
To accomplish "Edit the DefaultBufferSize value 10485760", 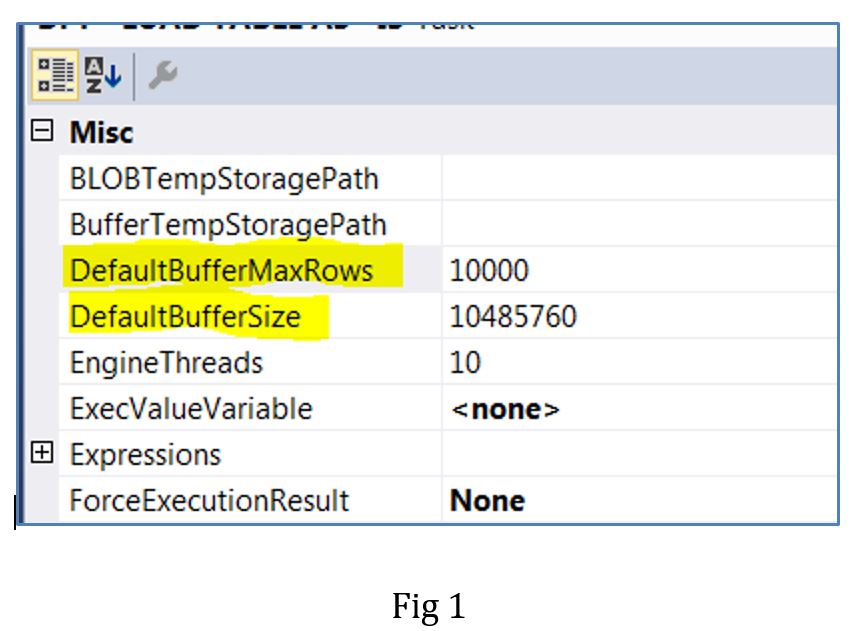I will pyautogui.click(x=513, y=317).
